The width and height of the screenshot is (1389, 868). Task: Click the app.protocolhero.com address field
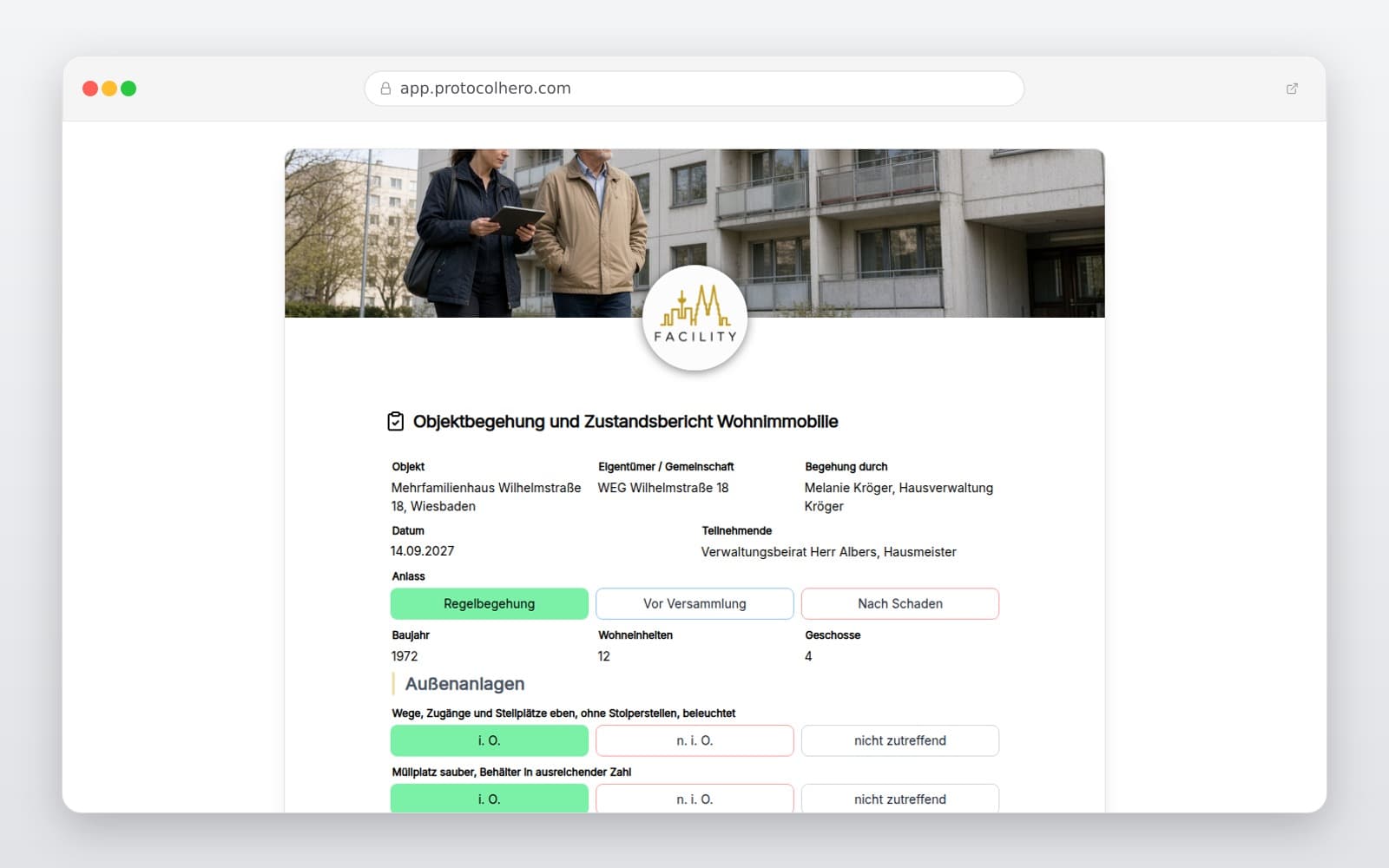(x=694, y=89)
